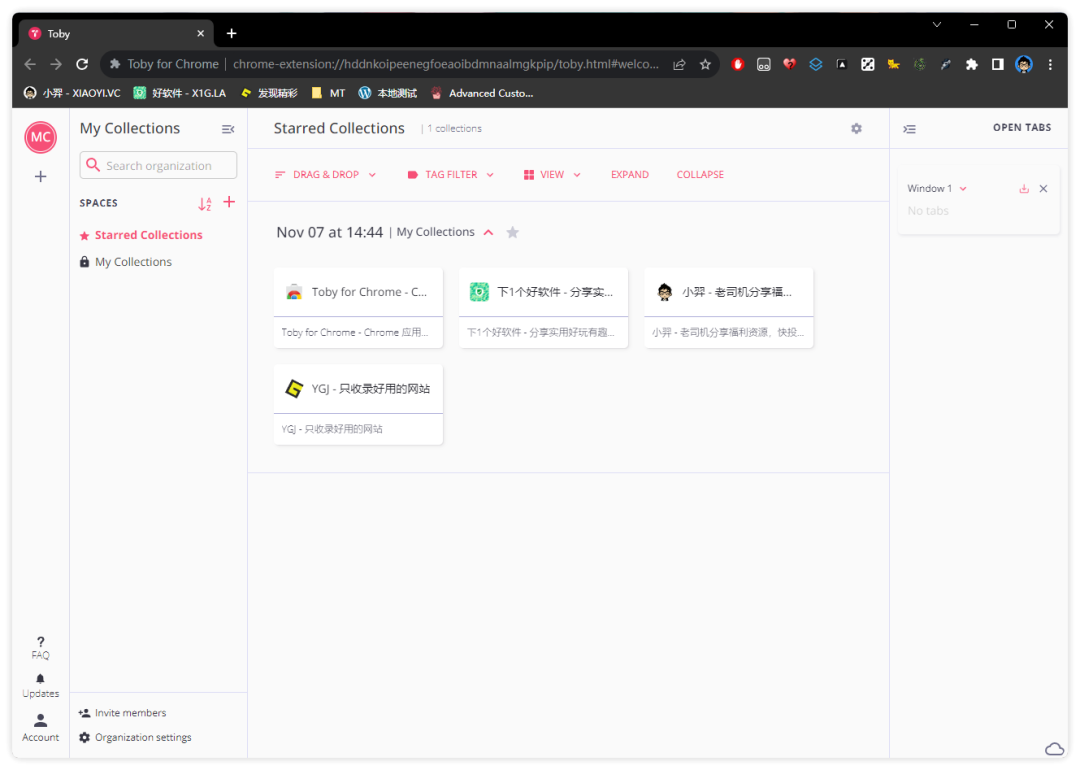Click Invite members link
Screen dimensions: 1080x770
(x=130, y=713)
